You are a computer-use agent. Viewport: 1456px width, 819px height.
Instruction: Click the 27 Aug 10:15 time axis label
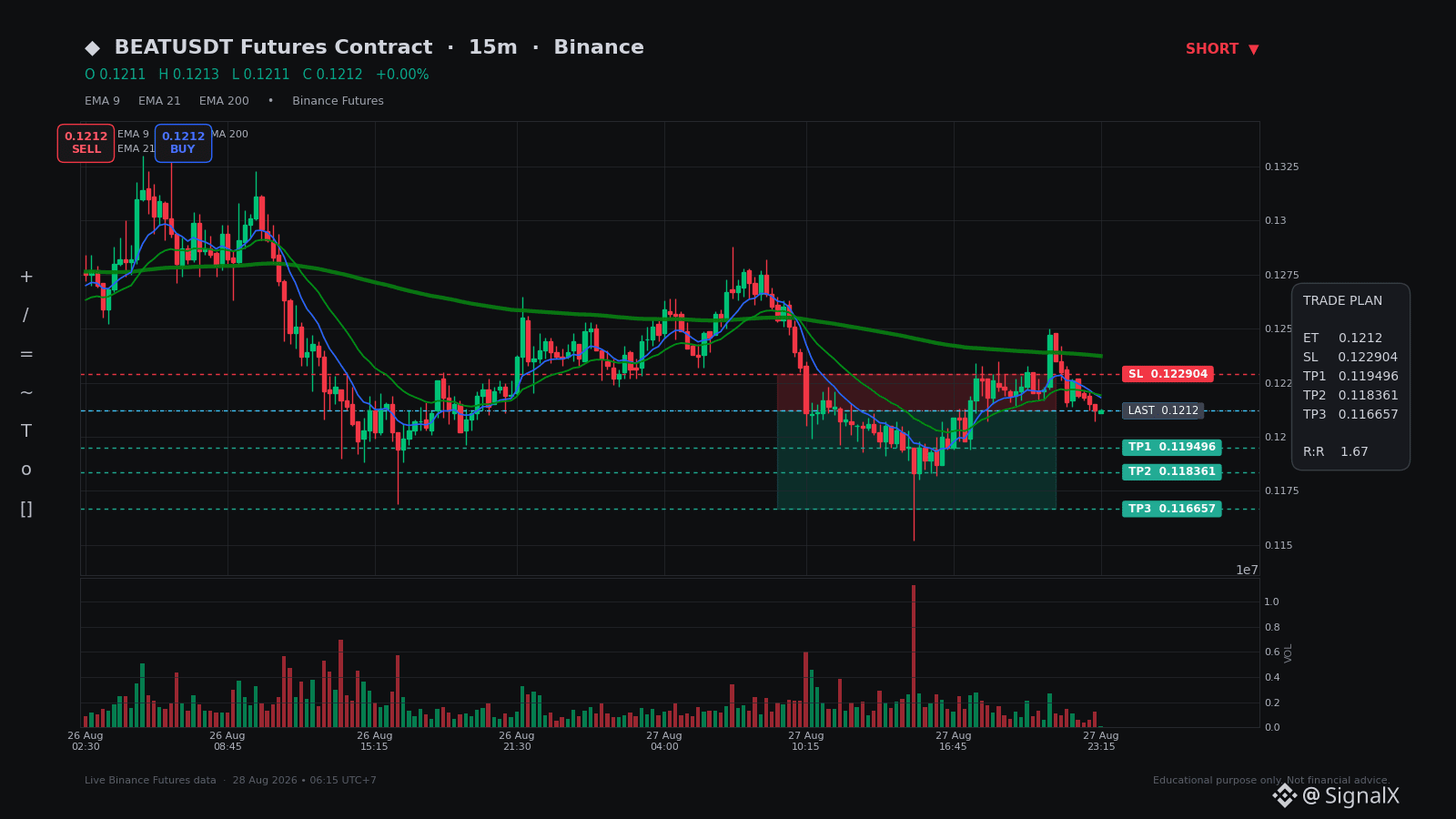tap(805, 741)
